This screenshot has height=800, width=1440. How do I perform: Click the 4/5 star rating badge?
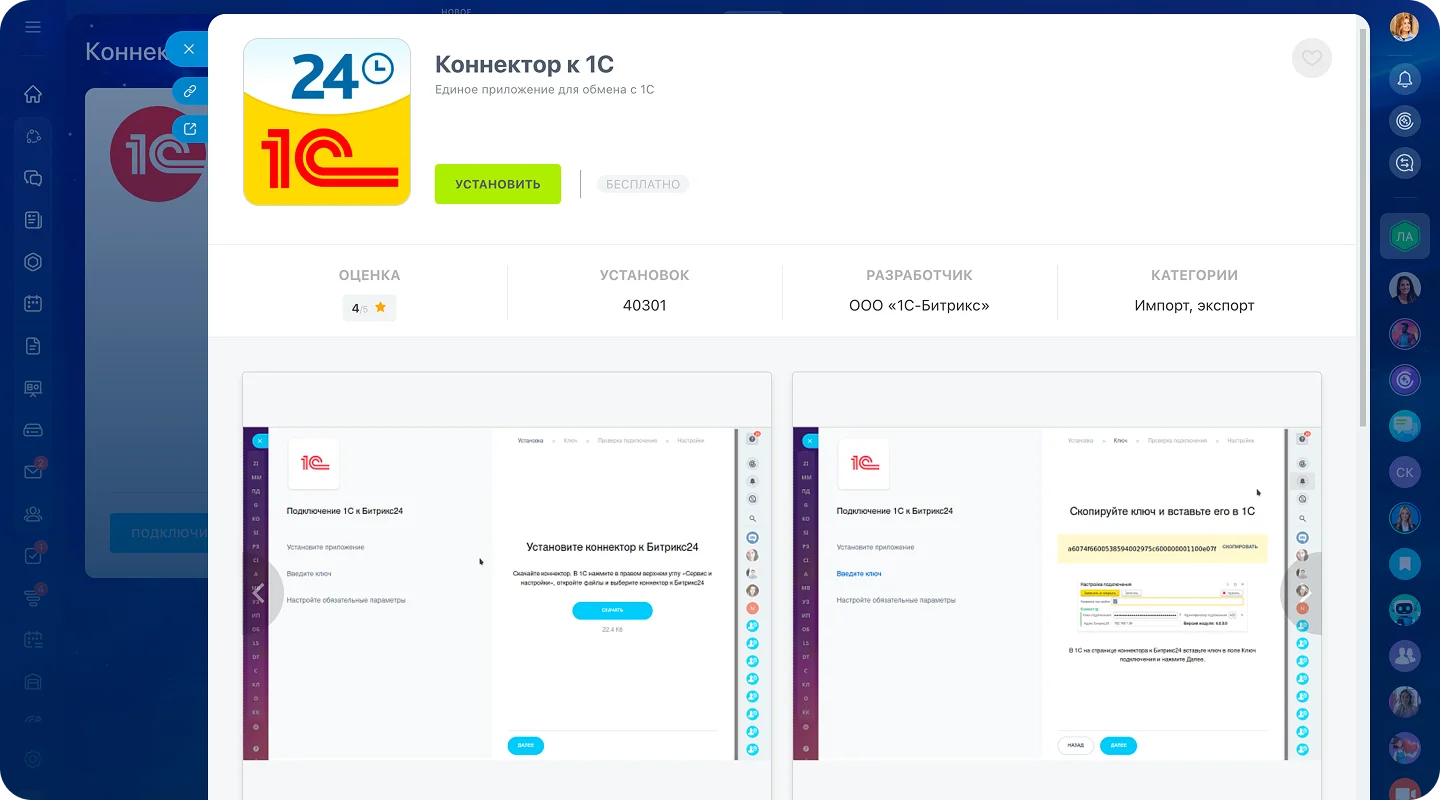coord(369,308)
